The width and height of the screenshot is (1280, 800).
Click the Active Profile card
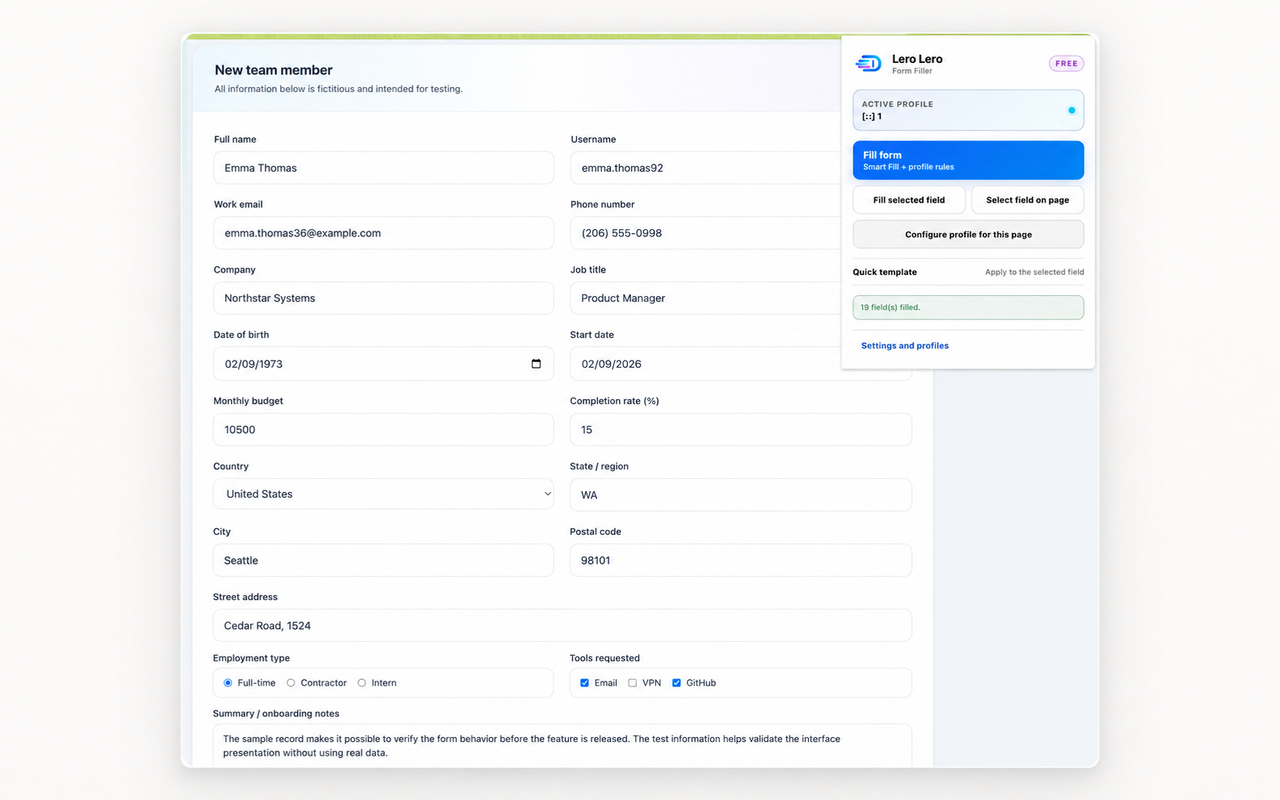click(968, 110)
